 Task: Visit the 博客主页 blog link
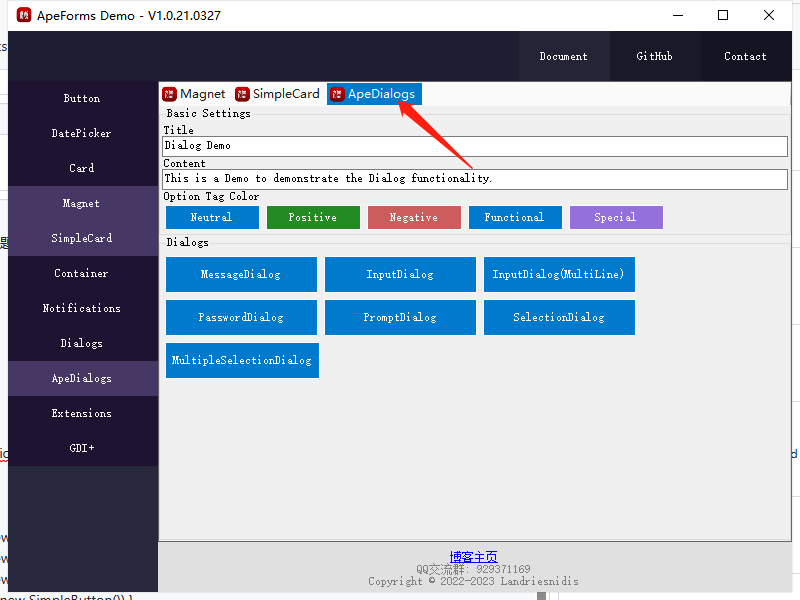[x=473, y=557]
